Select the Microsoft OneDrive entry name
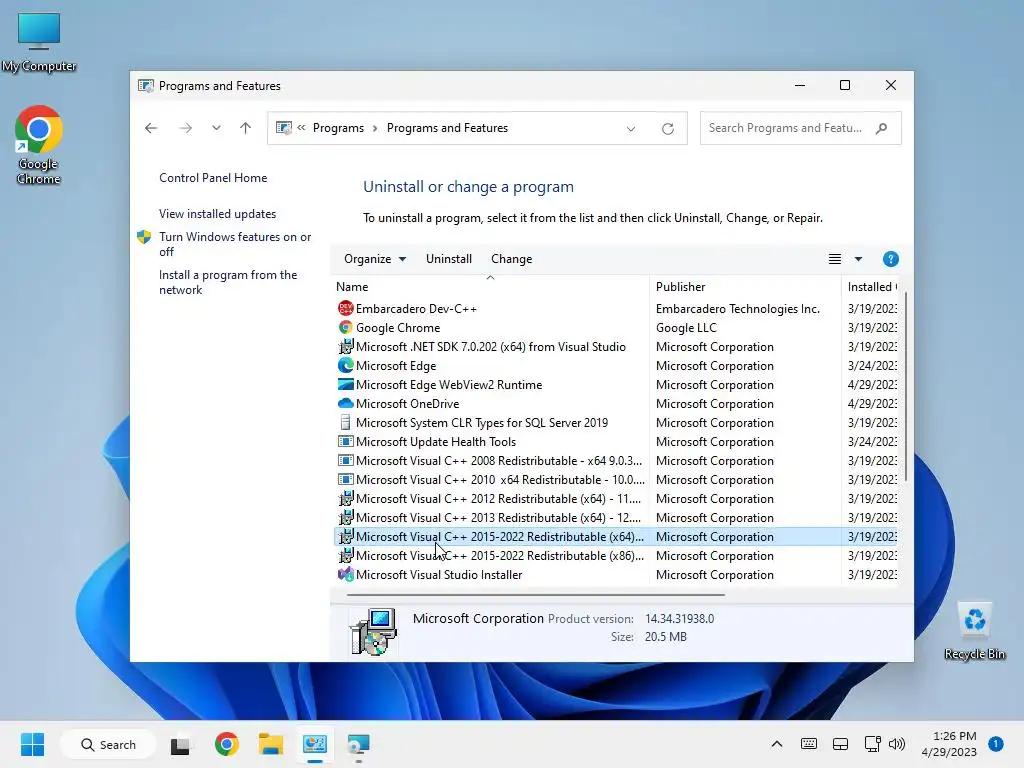This screenshot has height=768, width=1024. pos(408,404)
